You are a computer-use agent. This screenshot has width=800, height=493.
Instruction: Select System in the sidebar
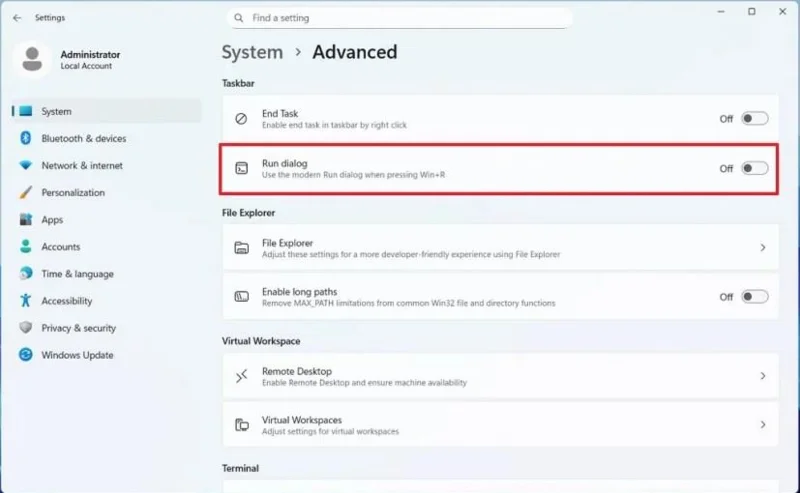point(107,111)
